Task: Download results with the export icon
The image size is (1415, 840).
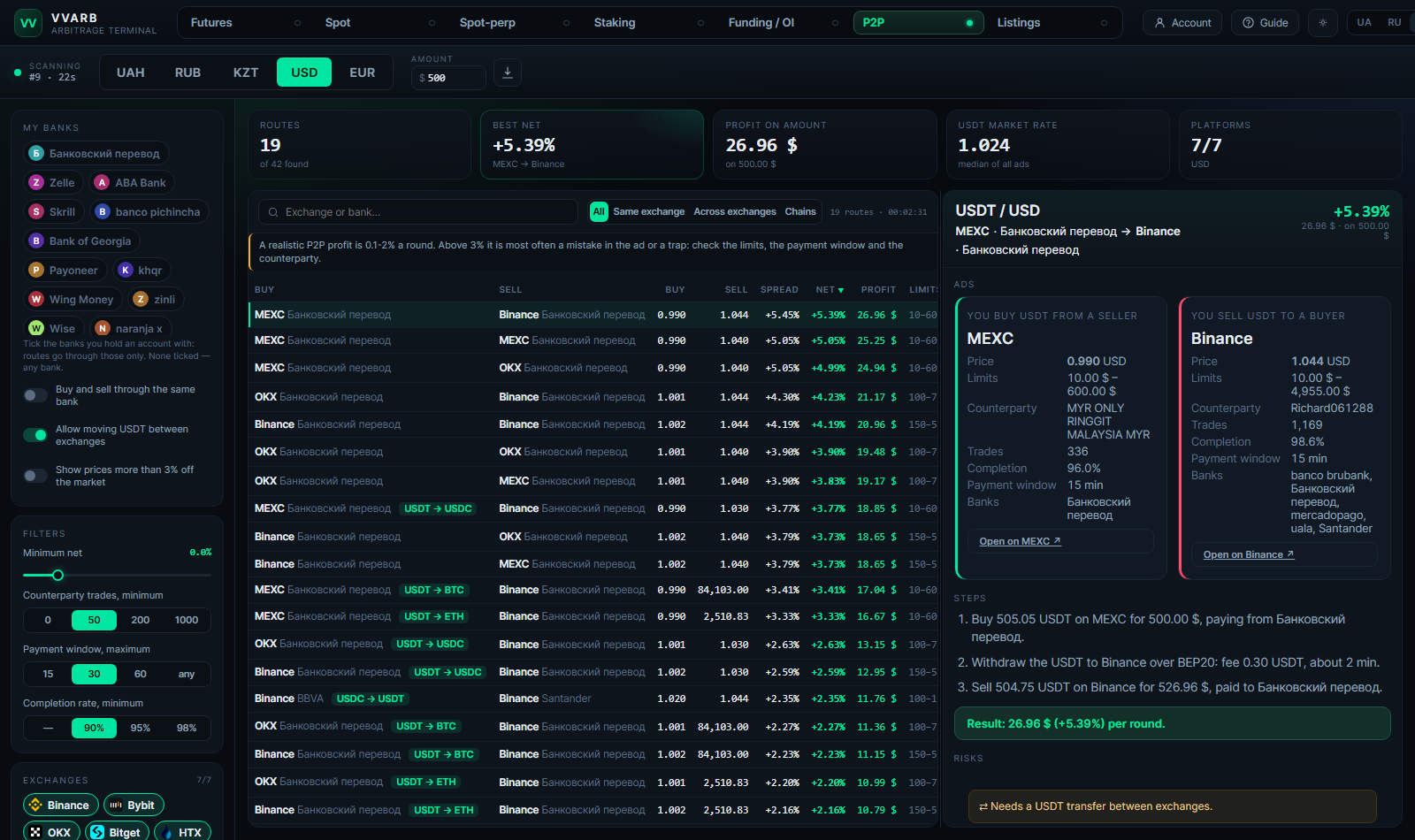Action: [x=508, y=73]
